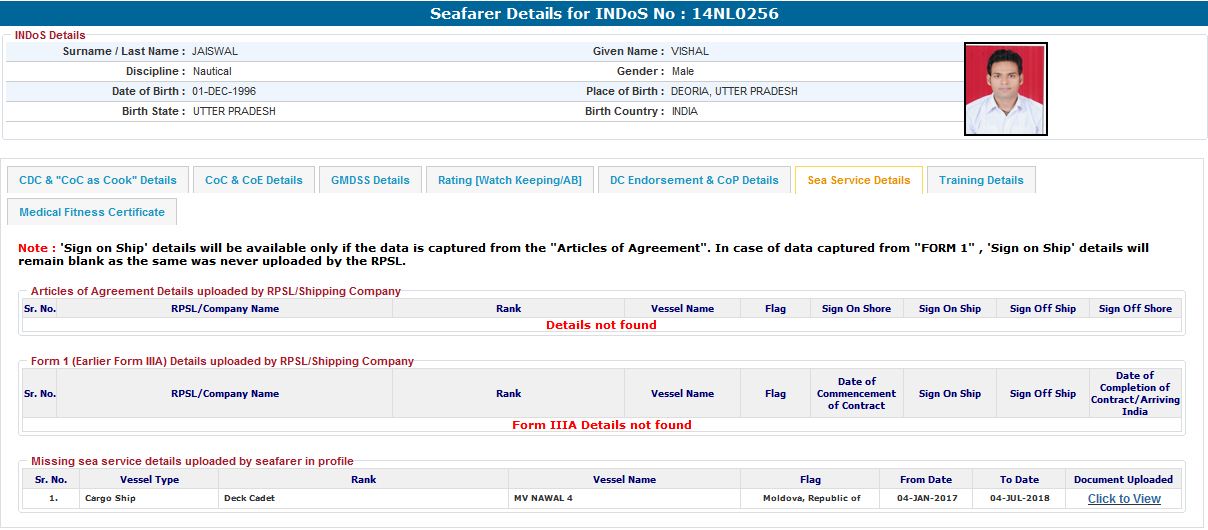Screen dimensions: 1208x530
Task: Select the 04-JUL-2018 to date cell
Action: coord(1019,499)
